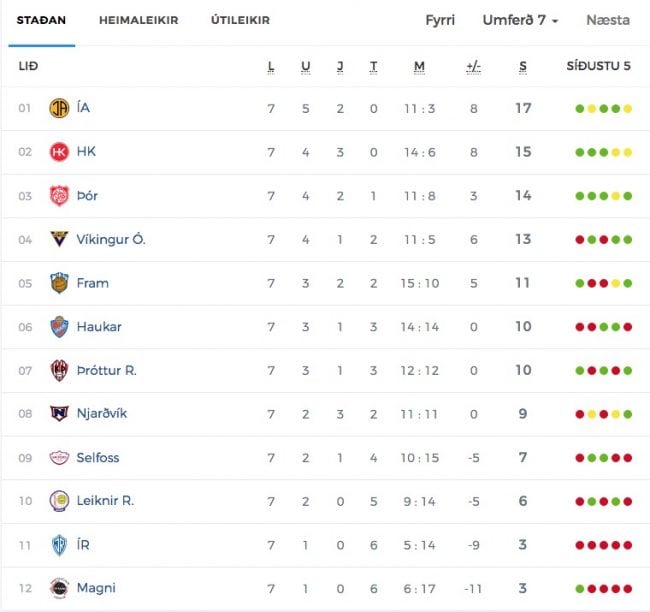Open the Selfoss team link
650x612 pixels.
tap(98, 458)
